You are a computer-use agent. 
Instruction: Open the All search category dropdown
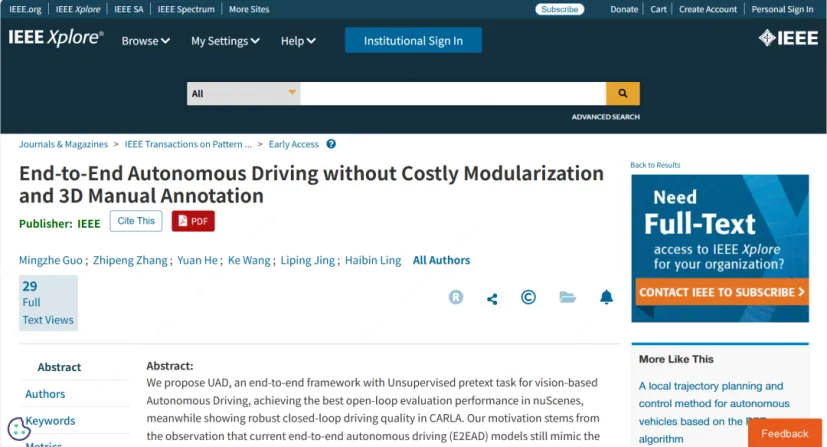coord(243,93)
